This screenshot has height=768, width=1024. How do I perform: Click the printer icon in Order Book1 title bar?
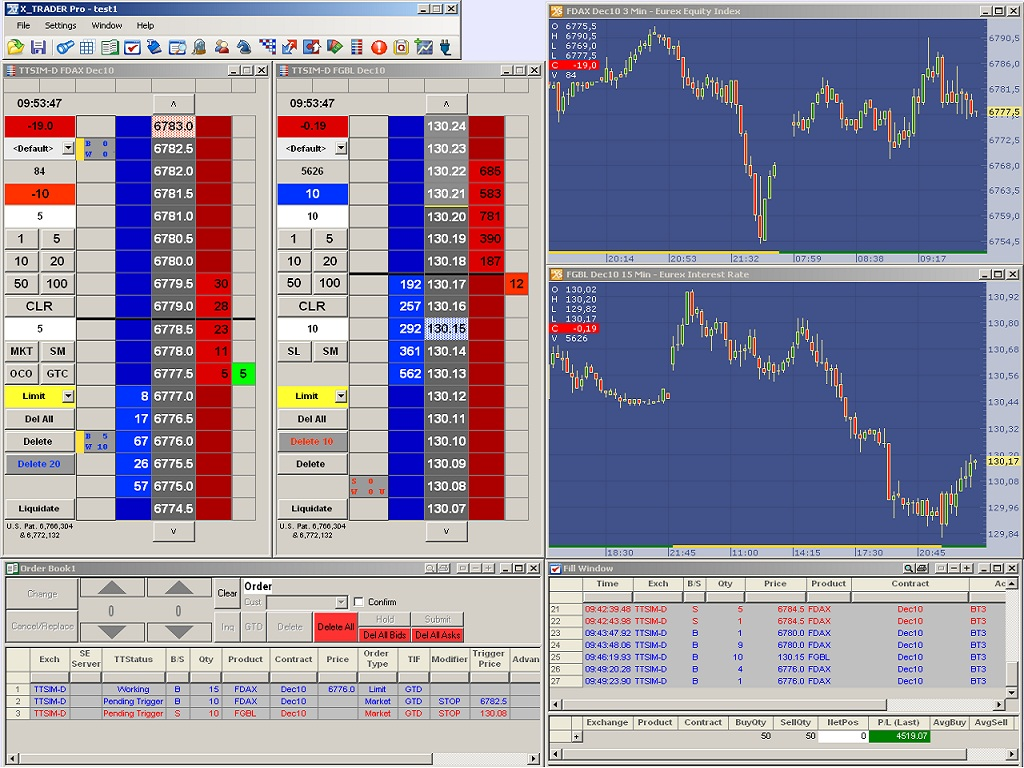443,569
